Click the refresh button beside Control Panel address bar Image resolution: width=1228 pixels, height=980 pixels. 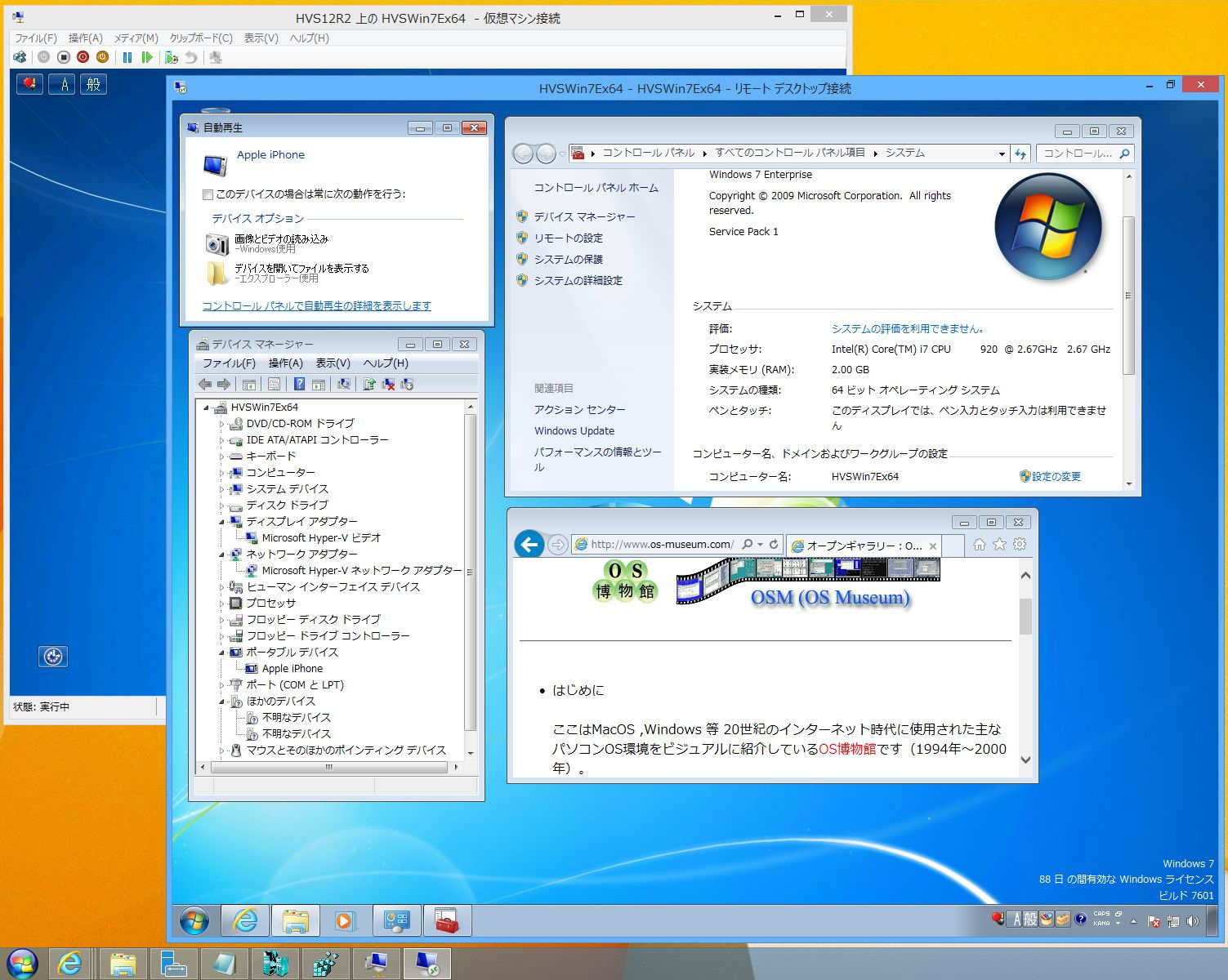tap(1020, 153)
